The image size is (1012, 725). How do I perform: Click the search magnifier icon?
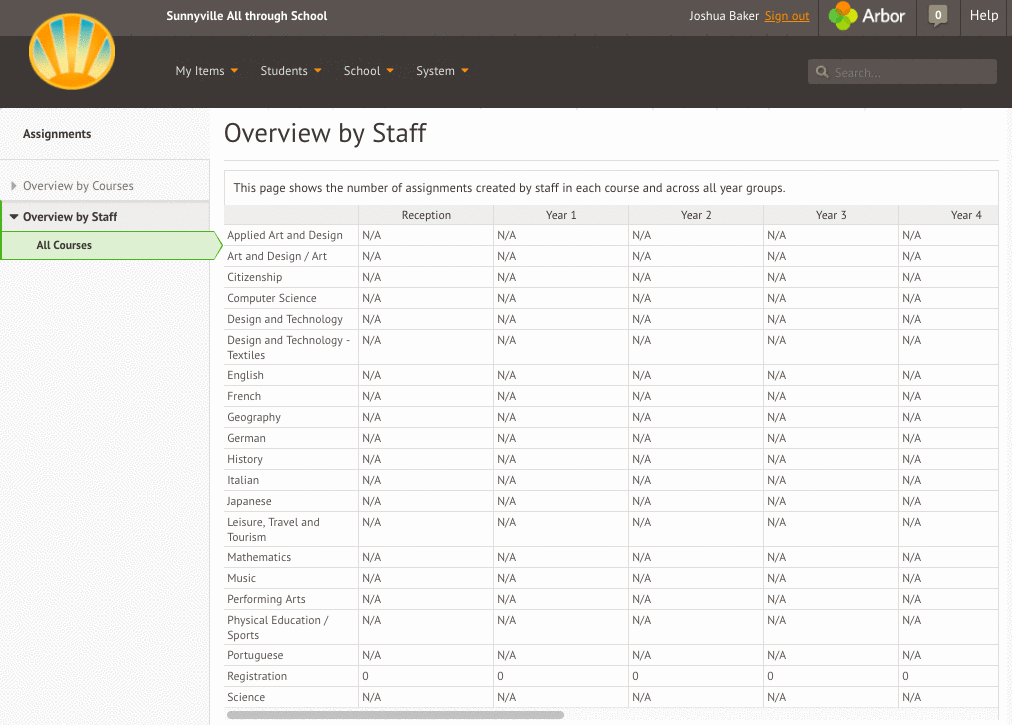pos(822,72)
